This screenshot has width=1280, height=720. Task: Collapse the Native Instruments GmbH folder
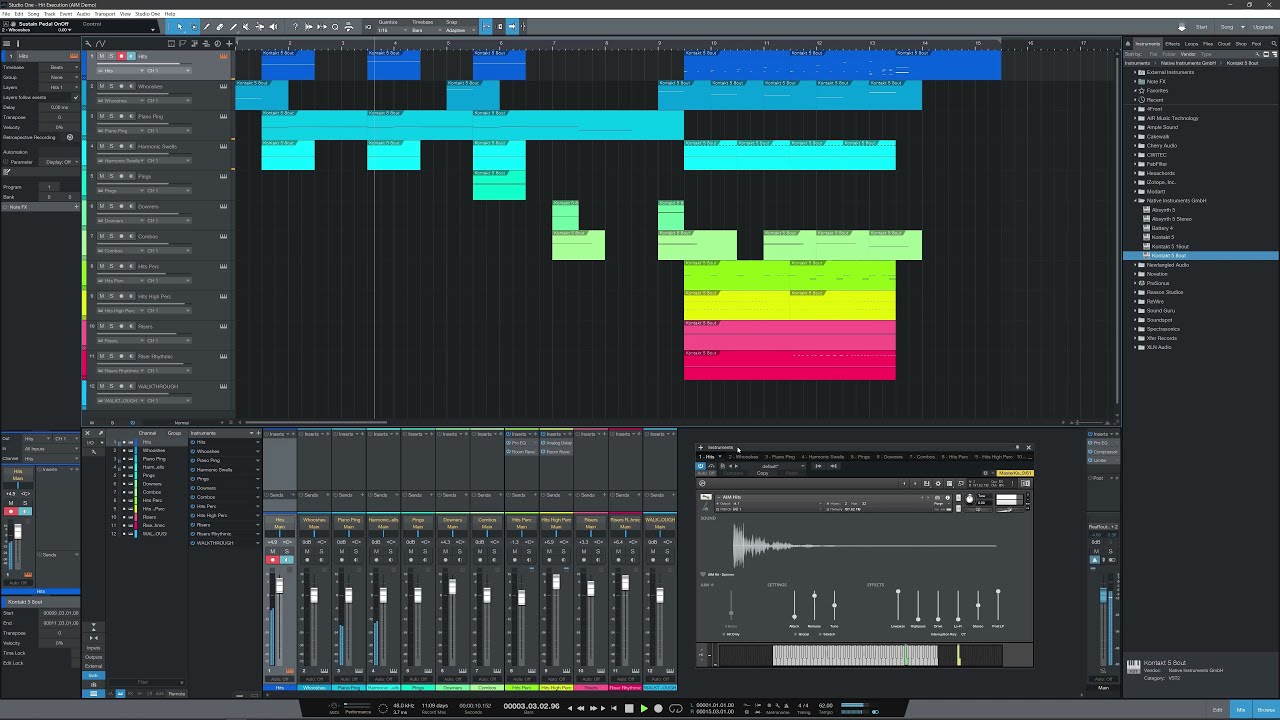pyautogui.click(x=1135, y=201)
